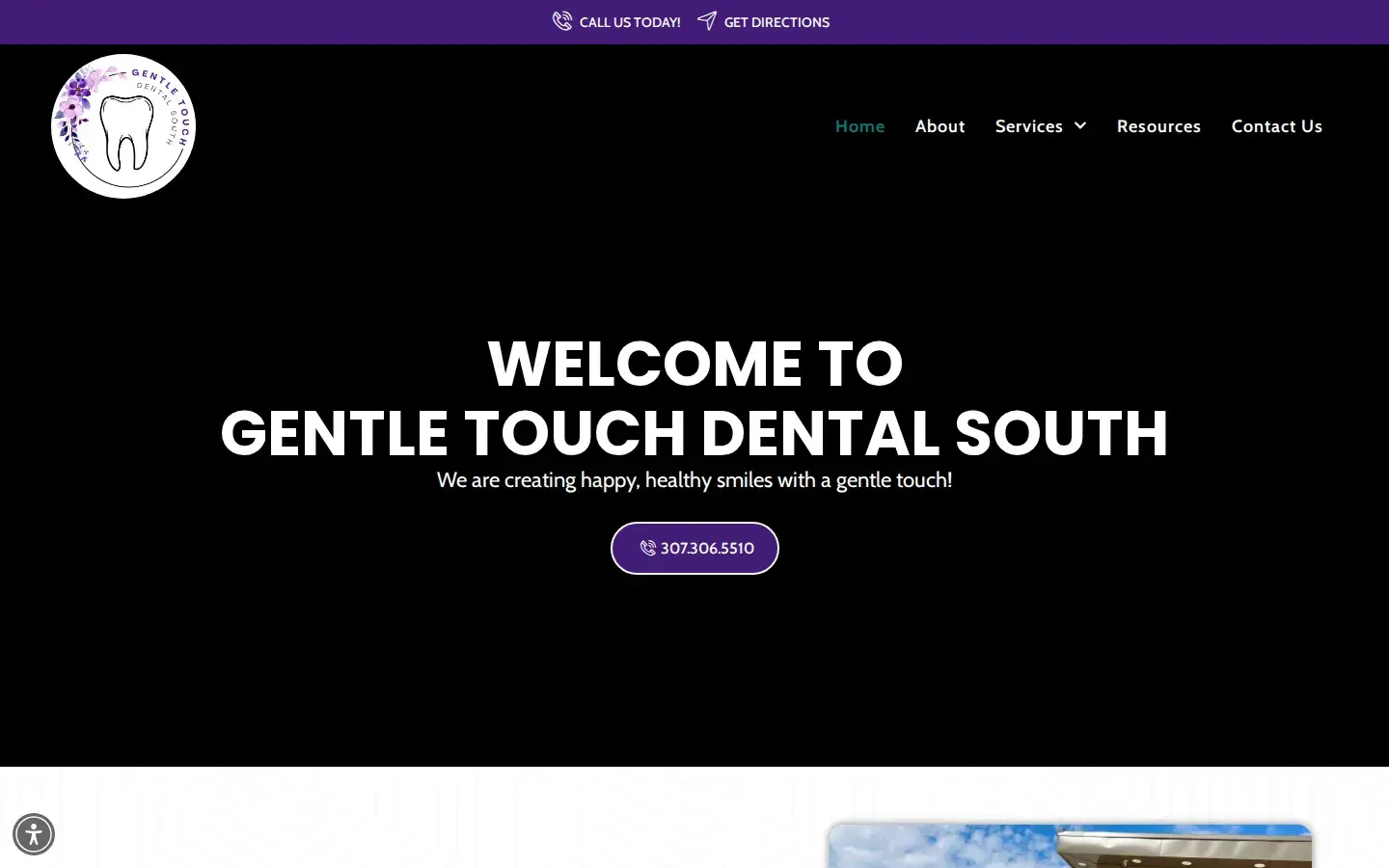Click the office building photo thumbnail
The image size is (1389, 868).
tap(1070, 846)
